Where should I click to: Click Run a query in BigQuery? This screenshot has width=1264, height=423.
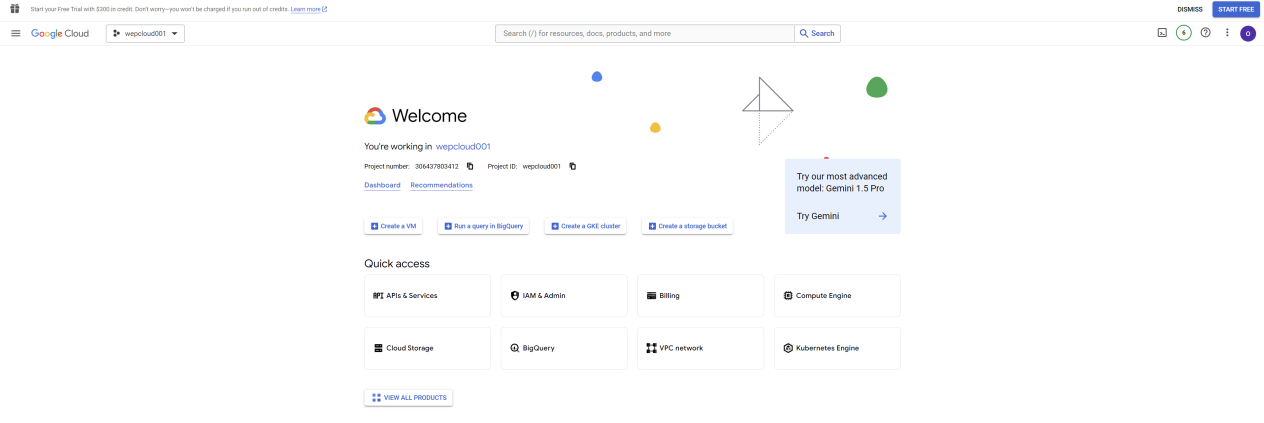click(484, 226)
